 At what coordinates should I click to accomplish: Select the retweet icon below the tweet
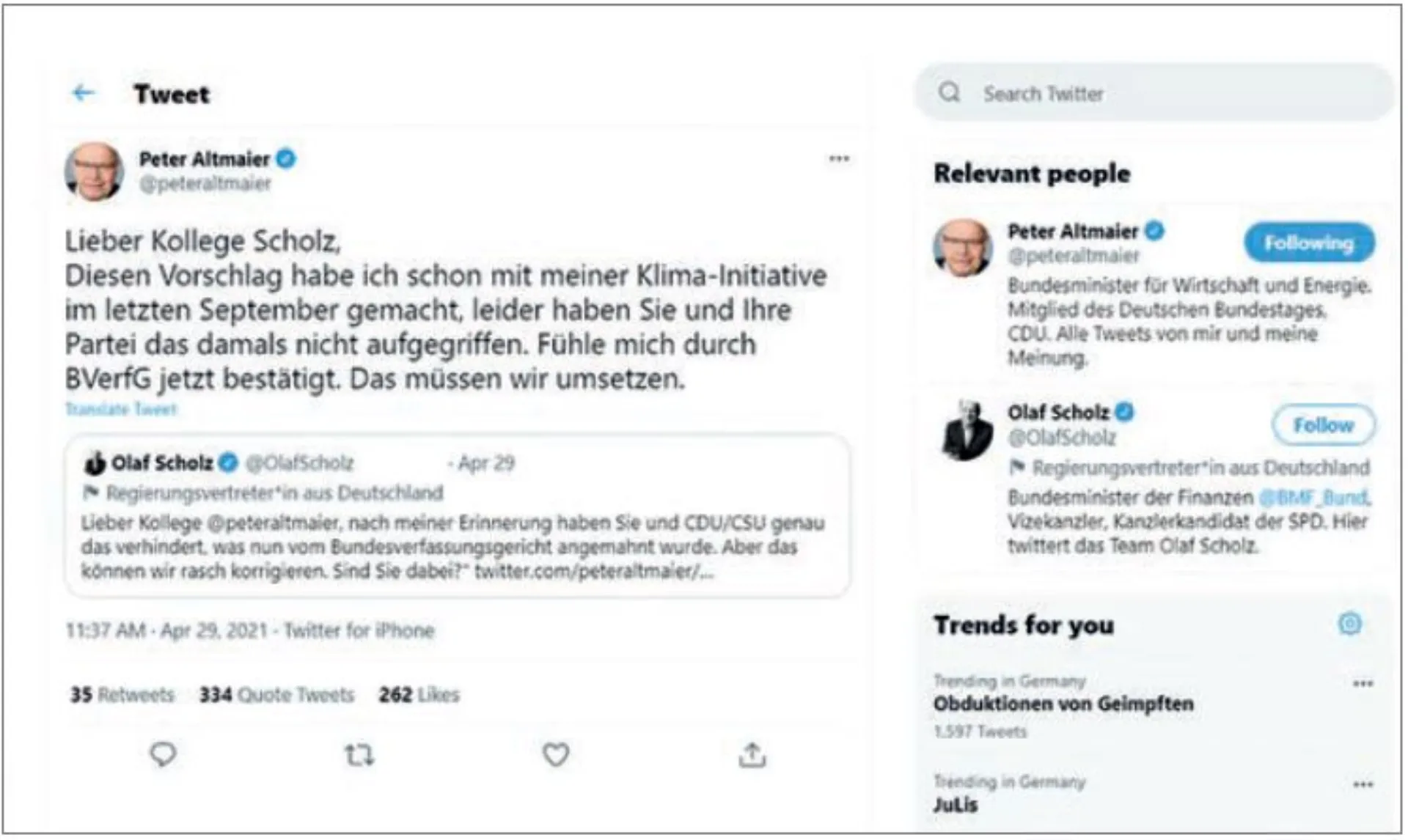[359, 754]
